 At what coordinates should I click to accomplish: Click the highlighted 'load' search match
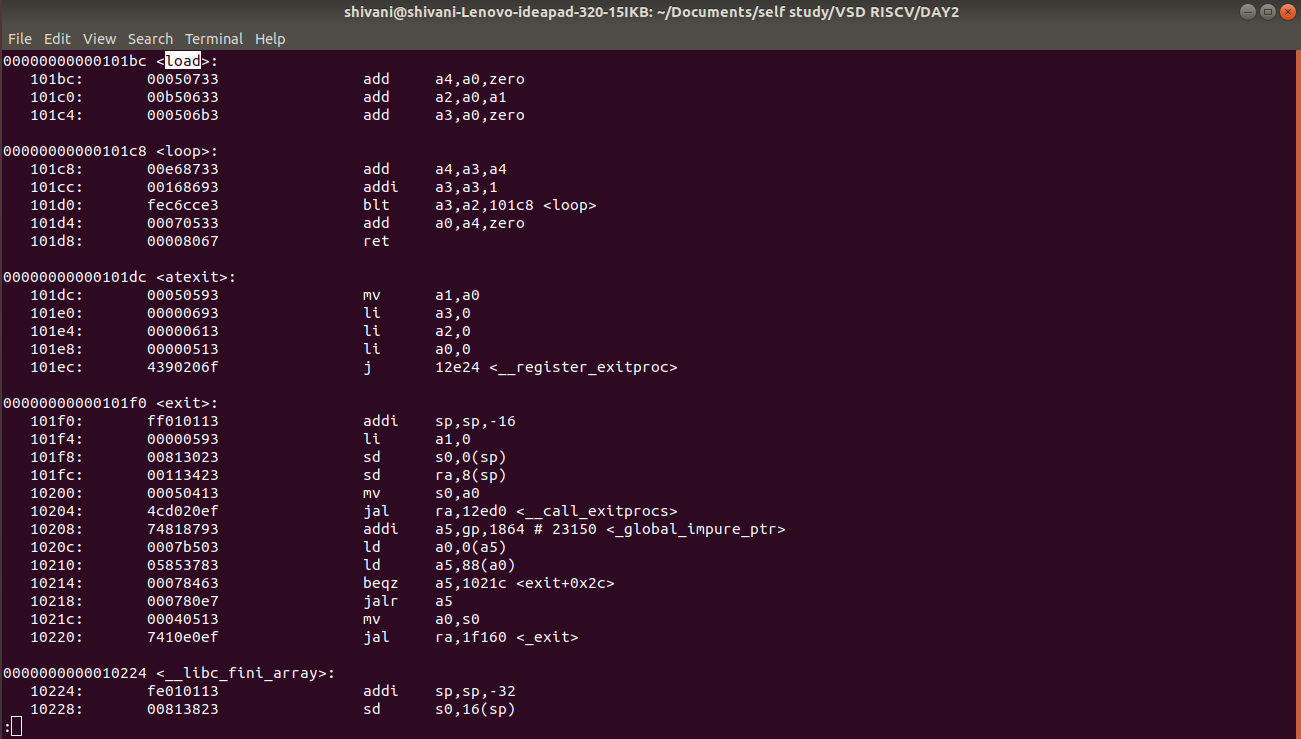coord(183,61)
